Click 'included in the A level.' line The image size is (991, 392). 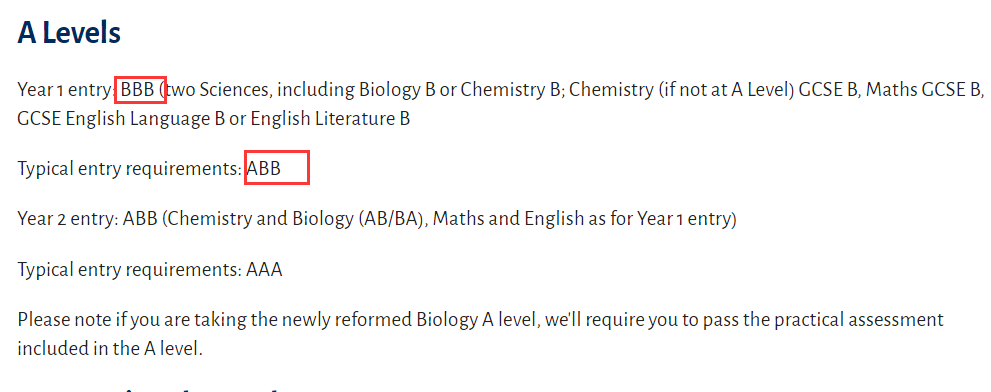coord(110,348)
